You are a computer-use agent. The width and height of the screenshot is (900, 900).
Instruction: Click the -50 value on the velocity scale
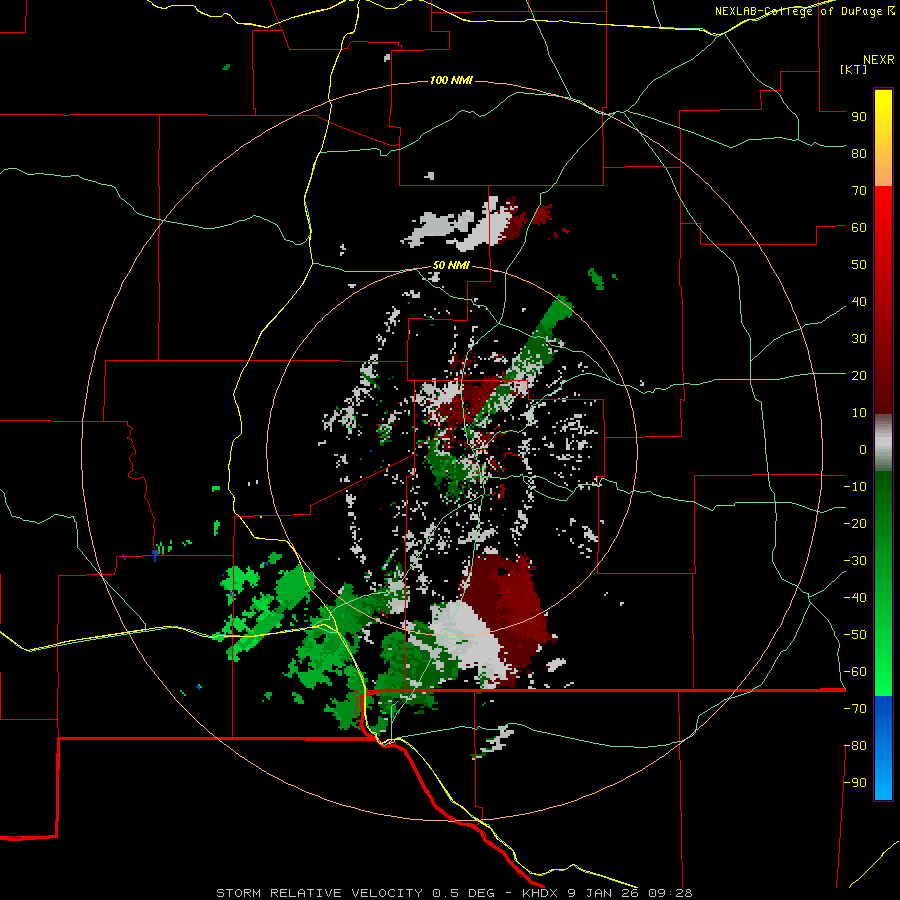855,635
